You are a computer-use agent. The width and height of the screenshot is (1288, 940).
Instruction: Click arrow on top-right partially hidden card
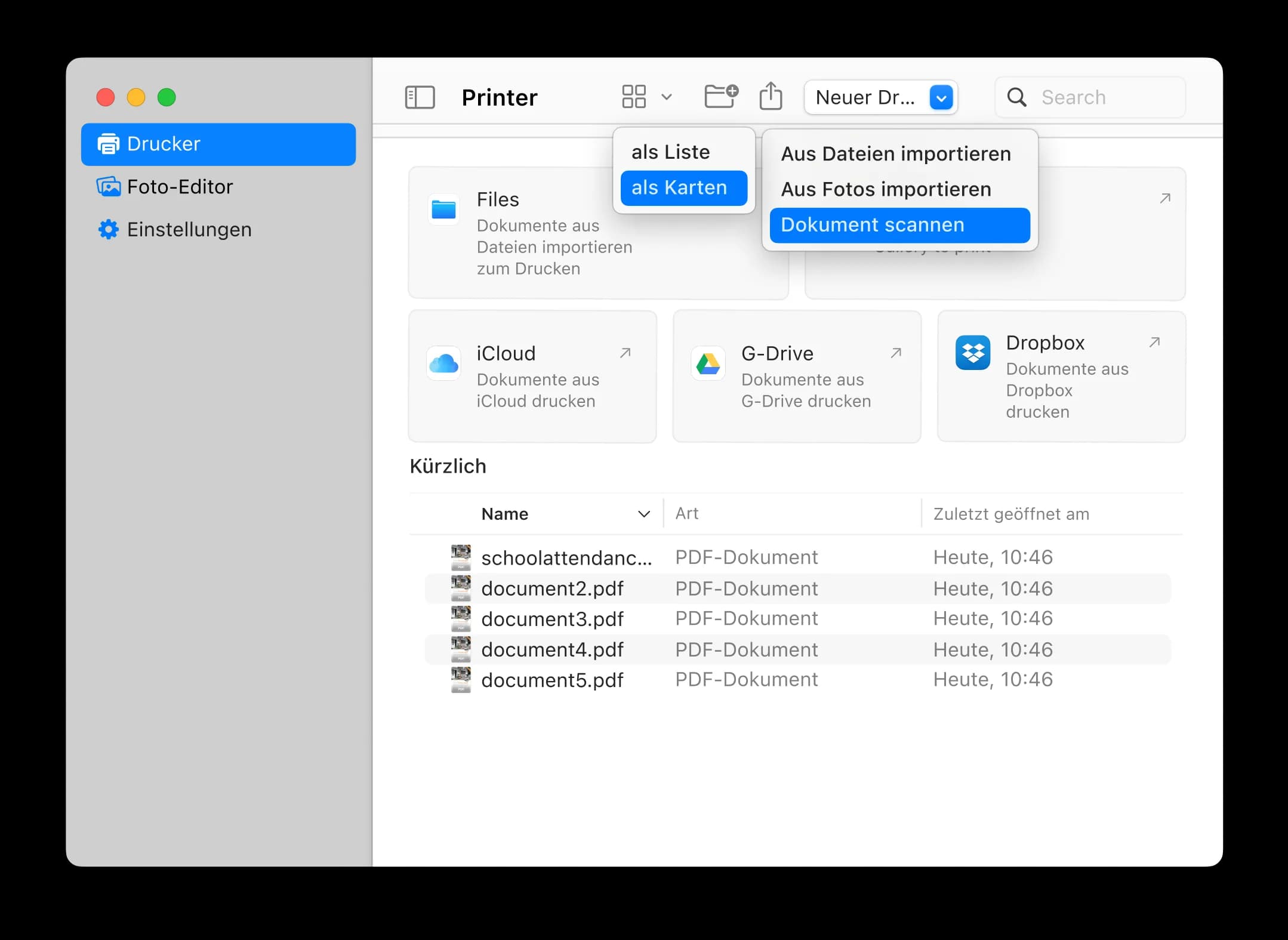pyautogui.click(x=1164, y=198)
